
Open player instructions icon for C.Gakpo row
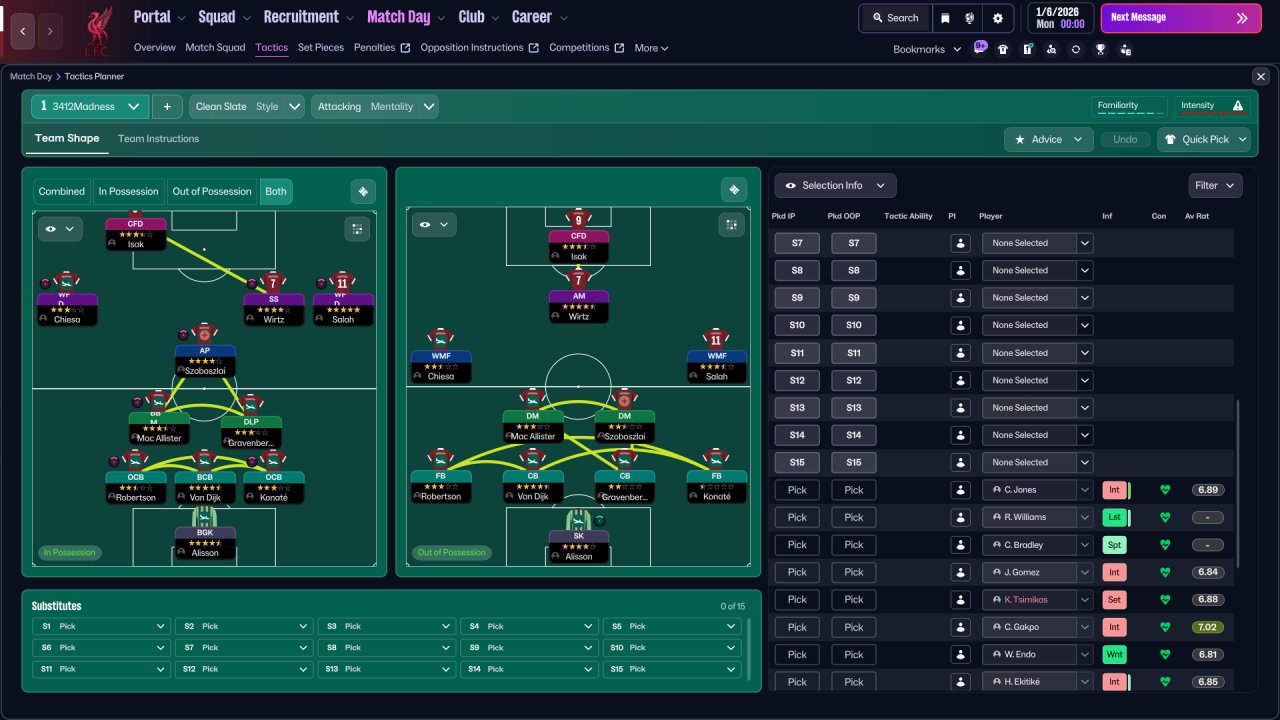click(x=960, y=627)
